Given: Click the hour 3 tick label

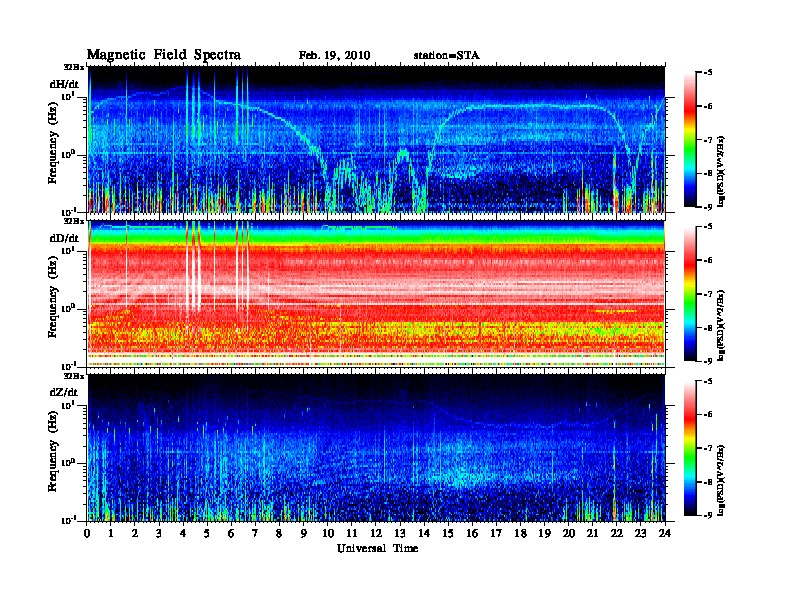Looking at the screenshot, I should pyautogui.click(x=159, y=533).
